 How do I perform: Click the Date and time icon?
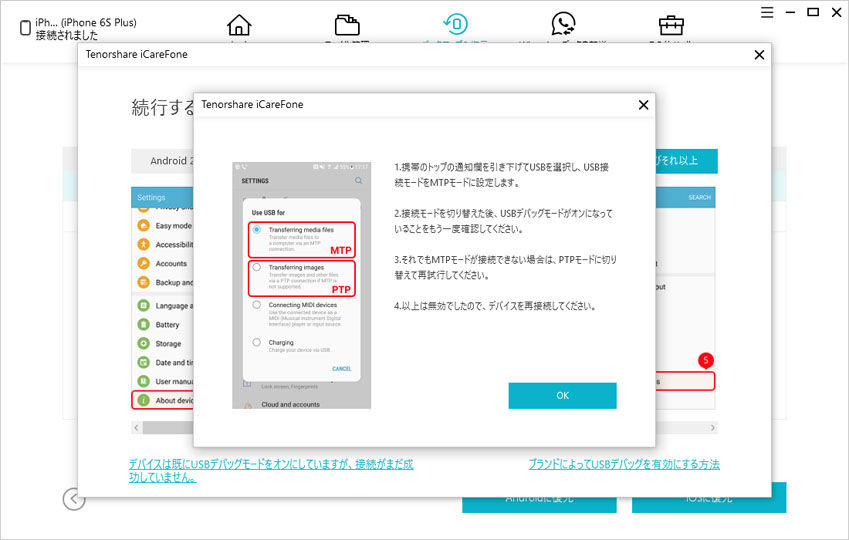point(143,362)
